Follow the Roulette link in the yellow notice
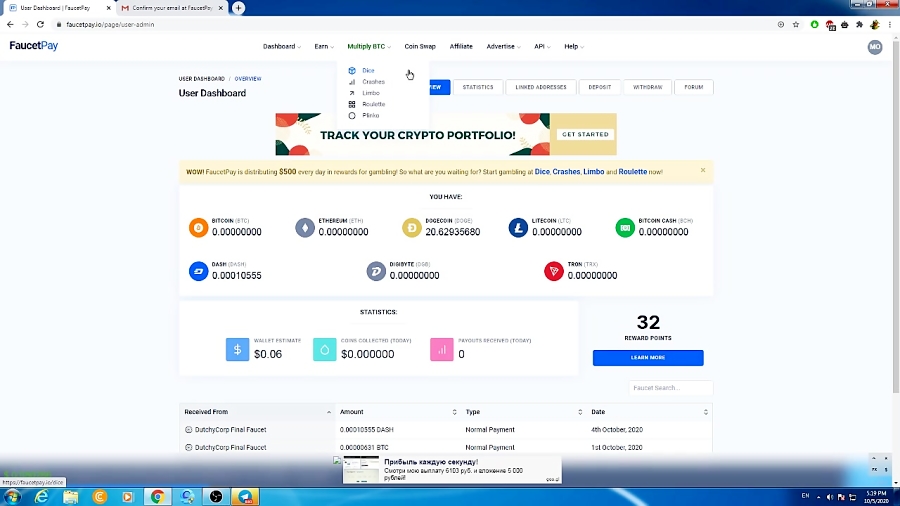This screenshot has width=900, height=506. (x=633, y=172)
